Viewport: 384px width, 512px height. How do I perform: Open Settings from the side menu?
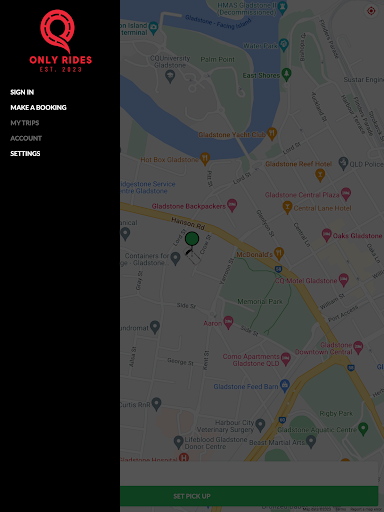[25, 153]
